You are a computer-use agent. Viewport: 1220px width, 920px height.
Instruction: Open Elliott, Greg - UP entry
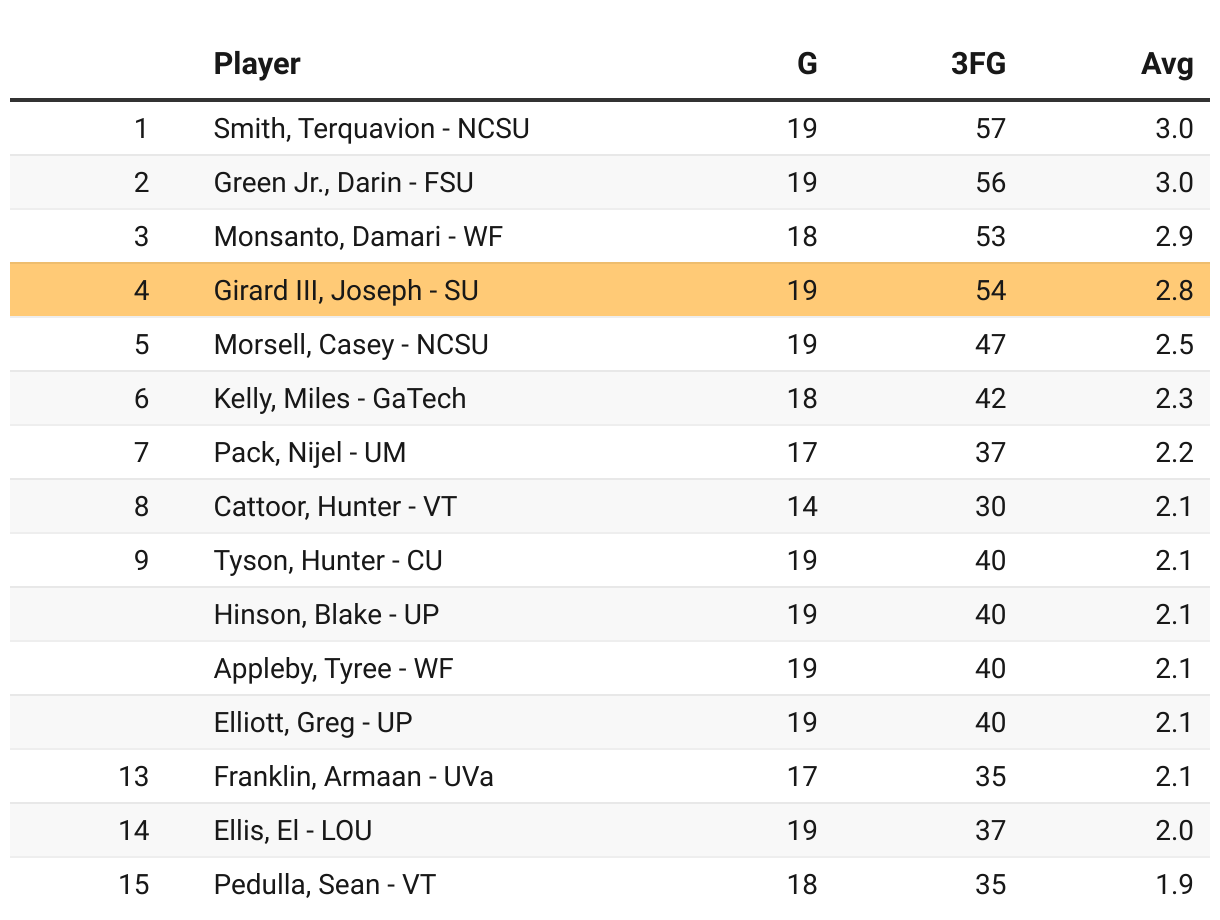coord(313,723)
